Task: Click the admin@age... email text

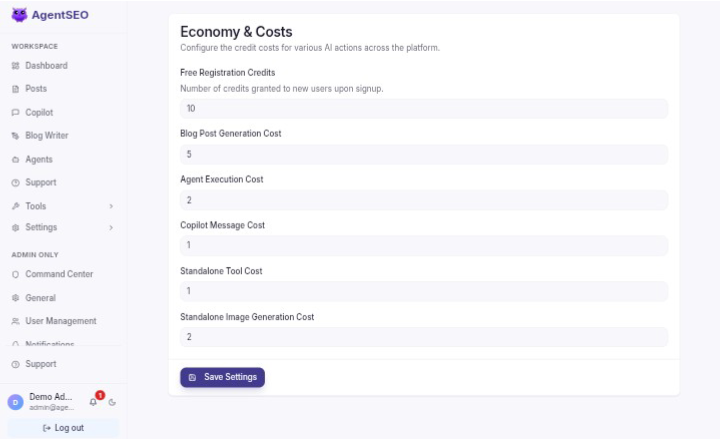Action: [x=51, y=407]
